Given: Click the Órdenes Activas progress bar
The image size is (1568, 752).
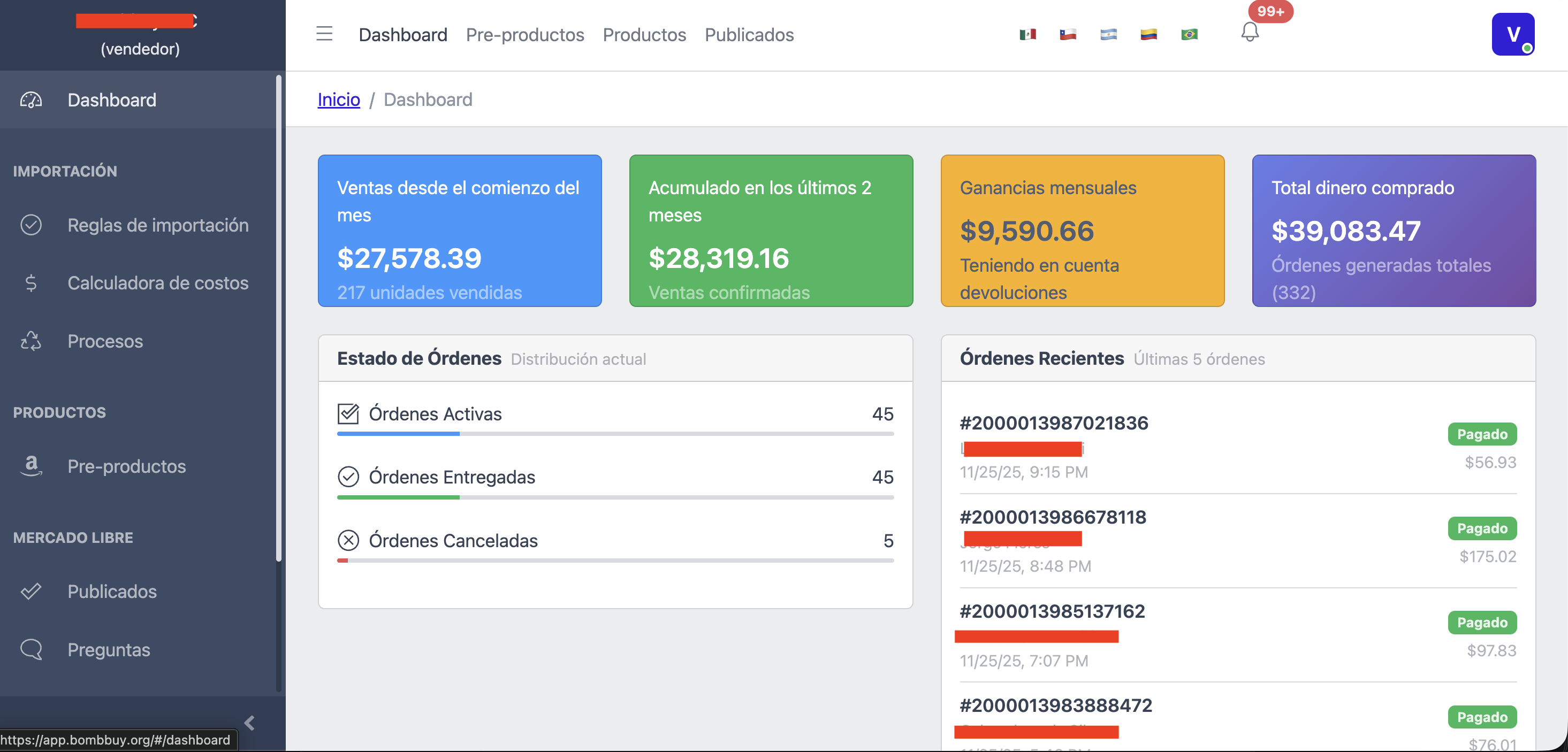Looking at the screenshot, I should 615,434.
